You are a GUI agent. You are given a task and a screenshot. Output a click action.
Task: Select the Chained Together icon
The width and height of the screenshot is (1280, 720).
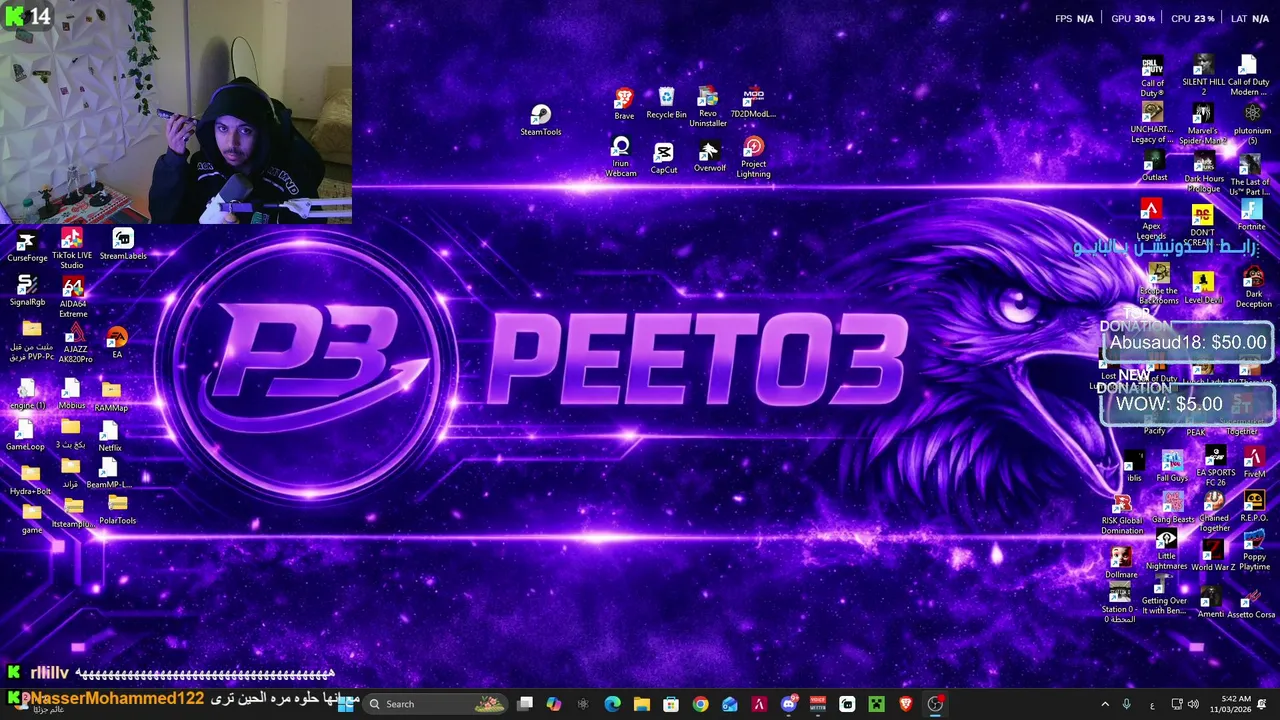[x=1214, y=512]
